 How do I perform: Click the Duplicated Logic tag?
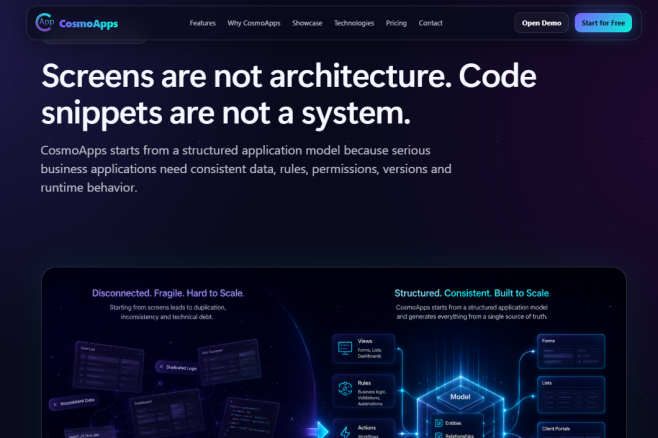(178, 367)
